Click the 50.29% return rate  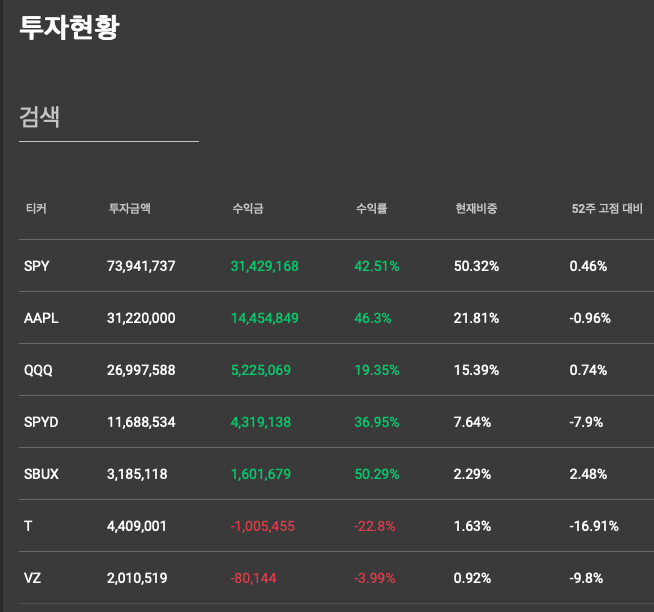click(377, 474)
